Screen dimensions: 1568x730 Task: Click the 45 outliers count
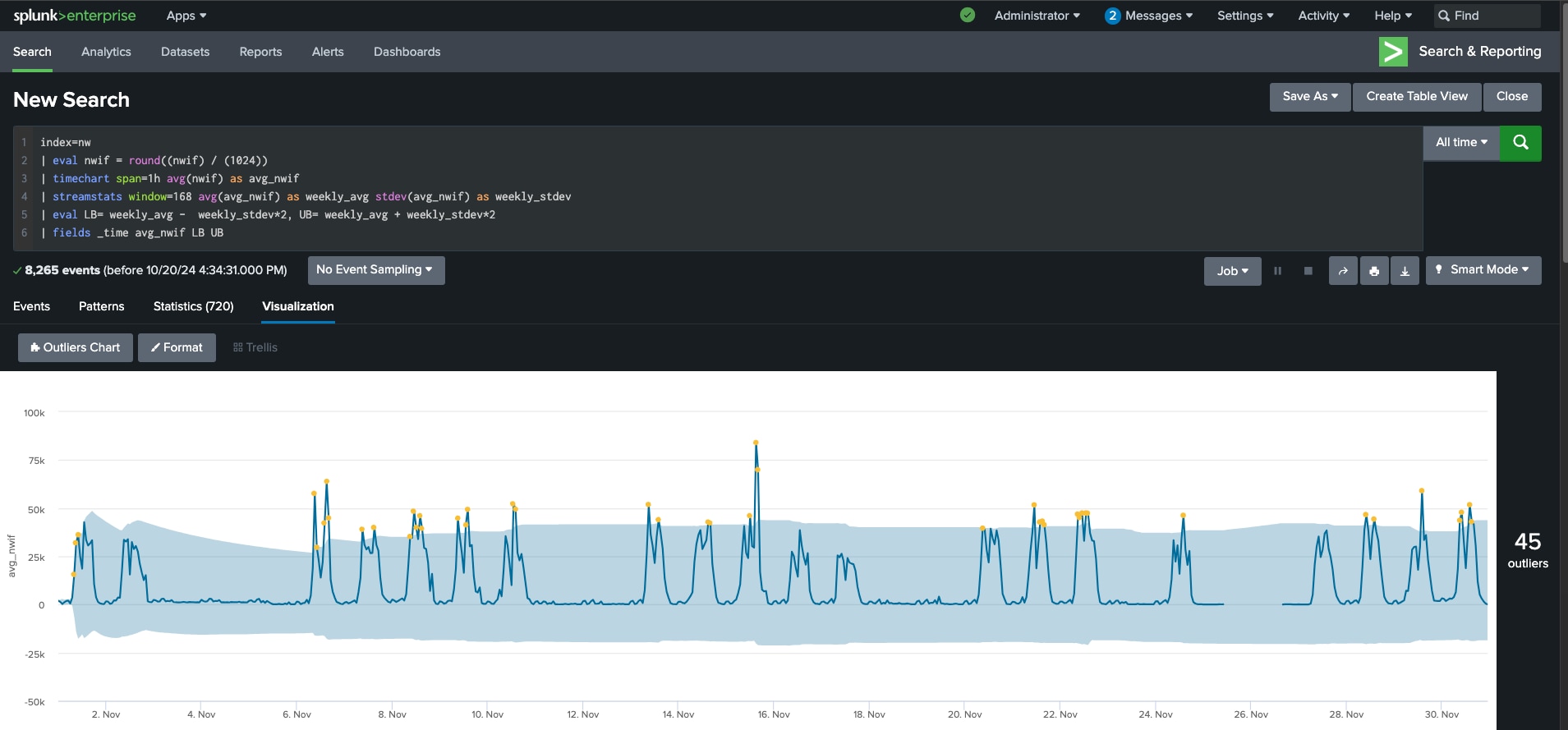[x=1528, y=550]
